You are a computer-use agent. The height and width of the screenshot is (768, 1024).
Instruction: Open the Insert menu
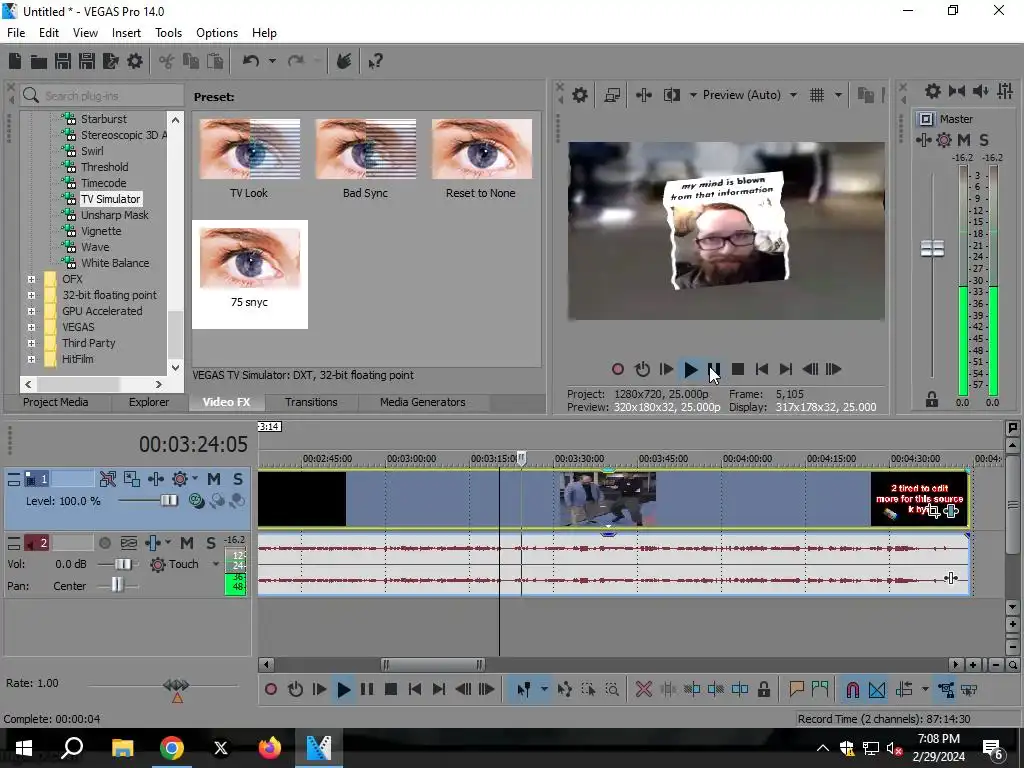(x=126, y=33)
